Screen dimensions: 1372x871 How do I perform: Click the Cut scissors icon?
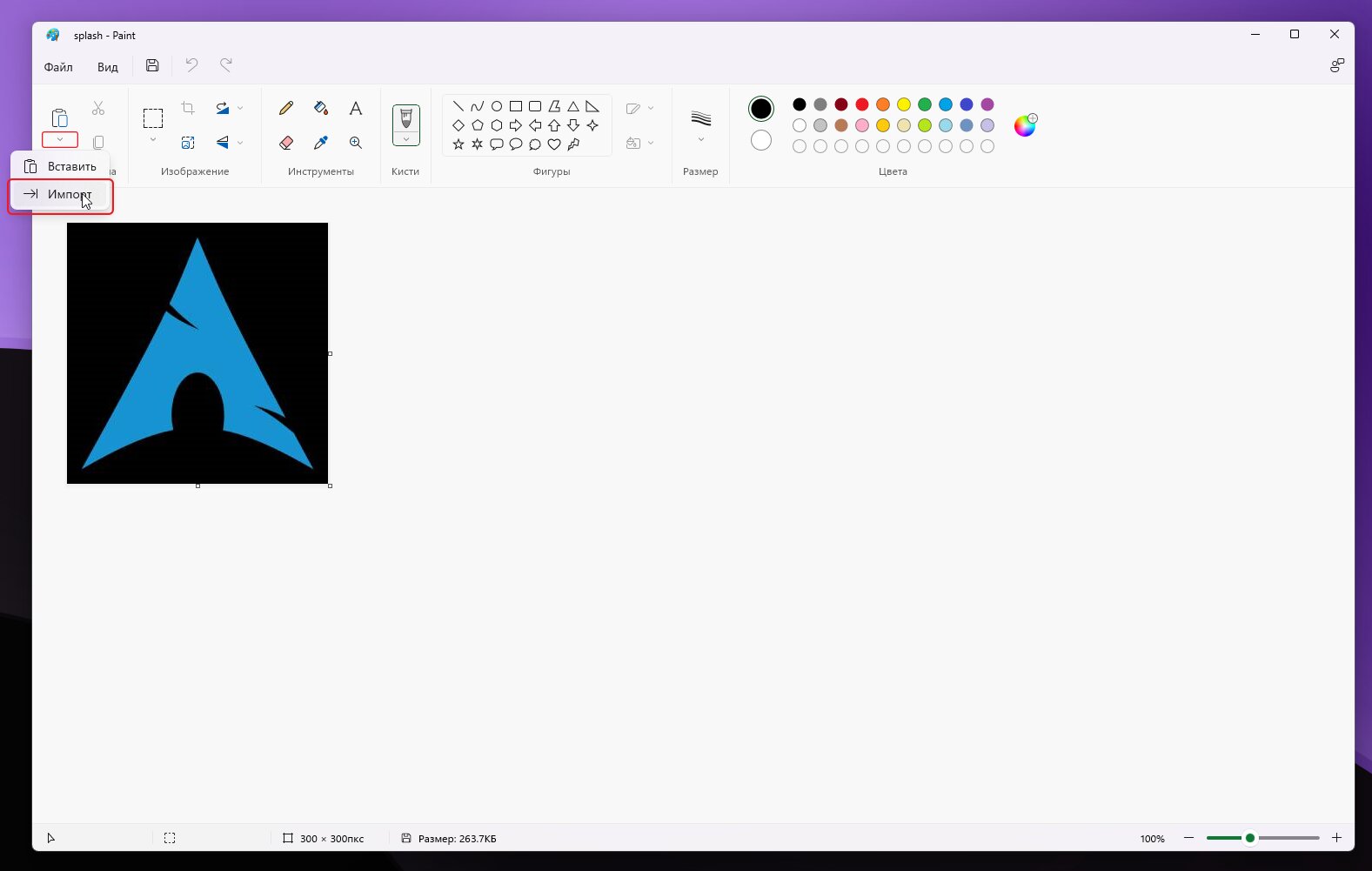click(x=98, y=108)
